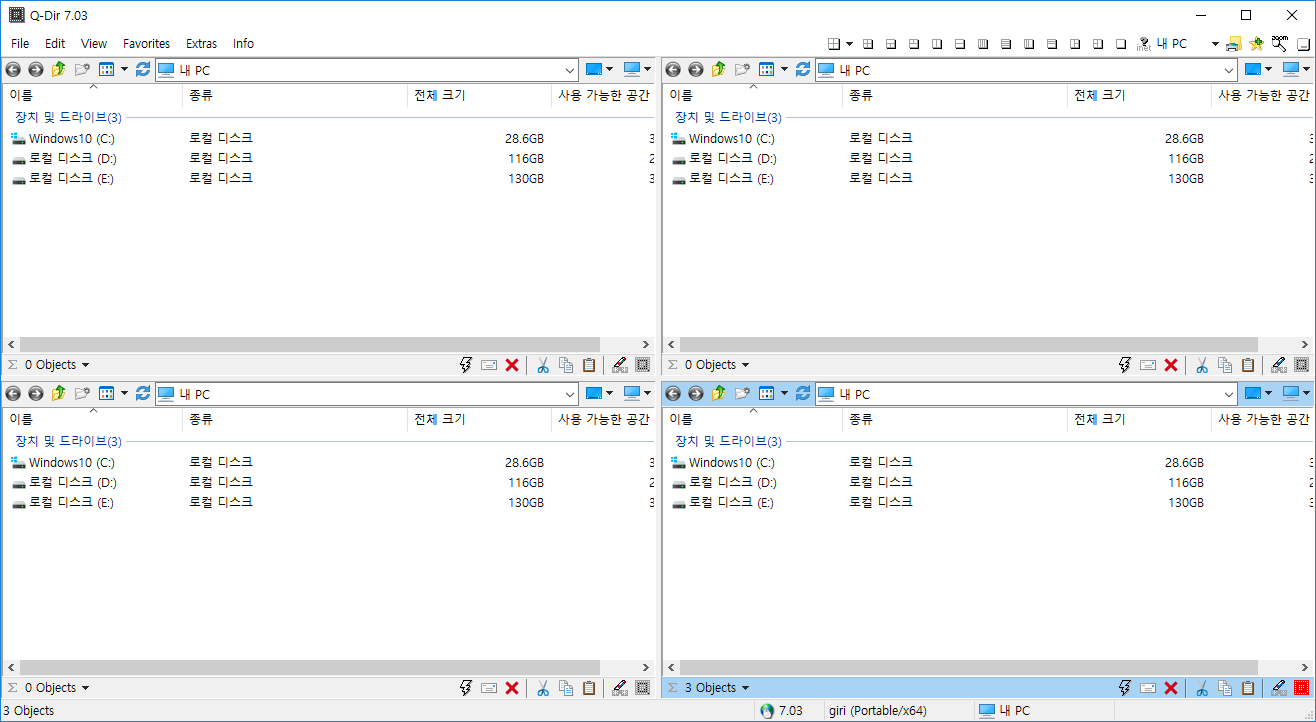Image resolution: width=1316 pixels, height=722 pixels.
Task: Click horizontal scrollbar in bottom-left pane
Action: [x=310, y=668]
